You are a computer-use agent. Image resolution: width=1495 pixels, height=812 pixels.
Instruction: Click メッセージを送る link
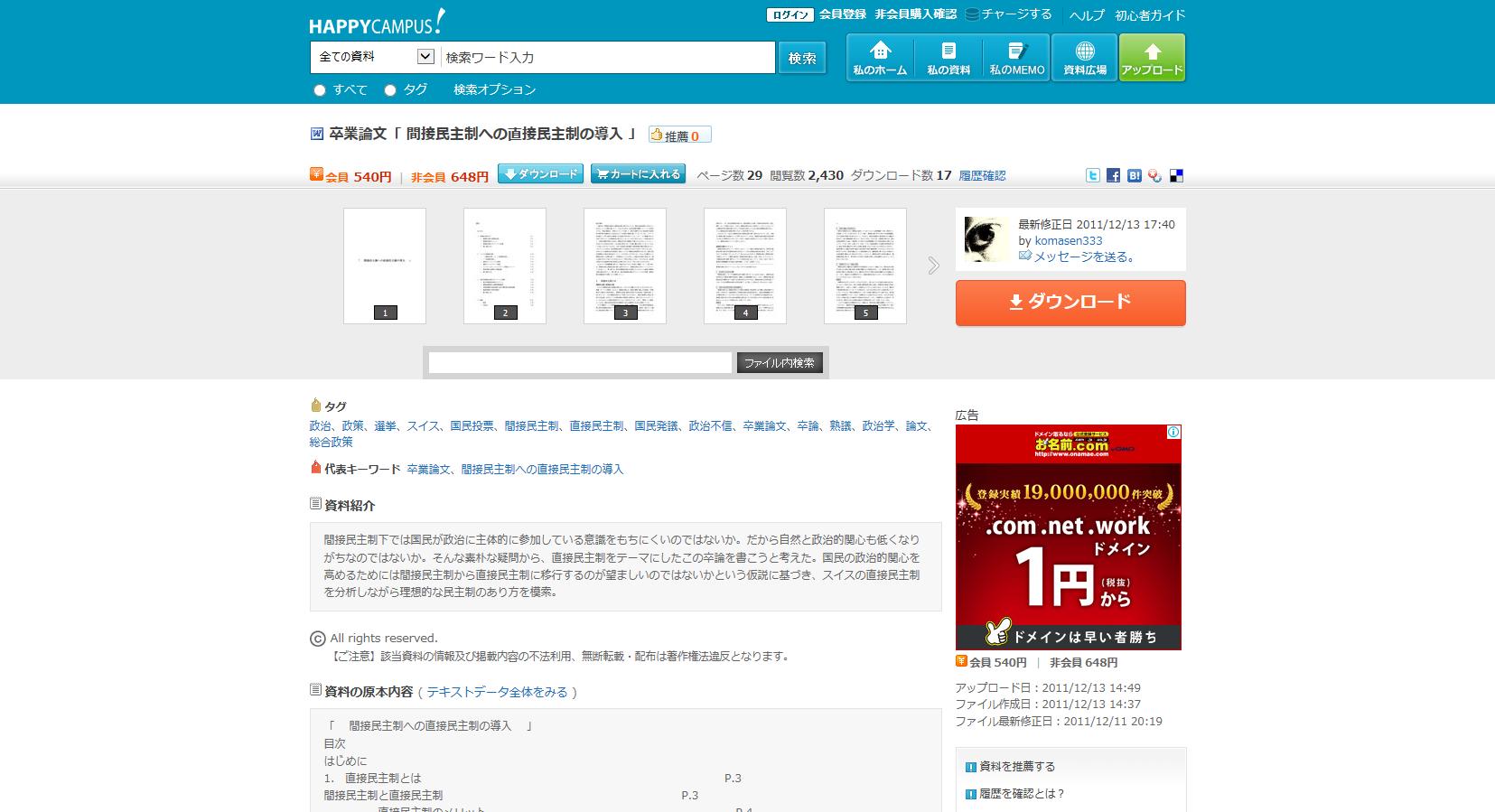click(1083, 257)
